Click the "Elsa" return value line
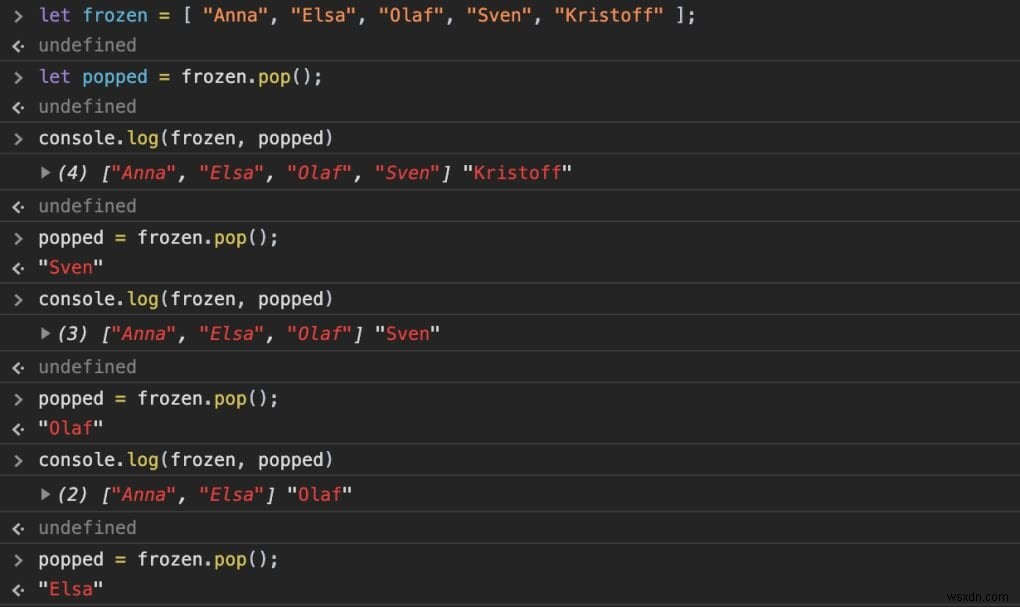 click(70, 589)
